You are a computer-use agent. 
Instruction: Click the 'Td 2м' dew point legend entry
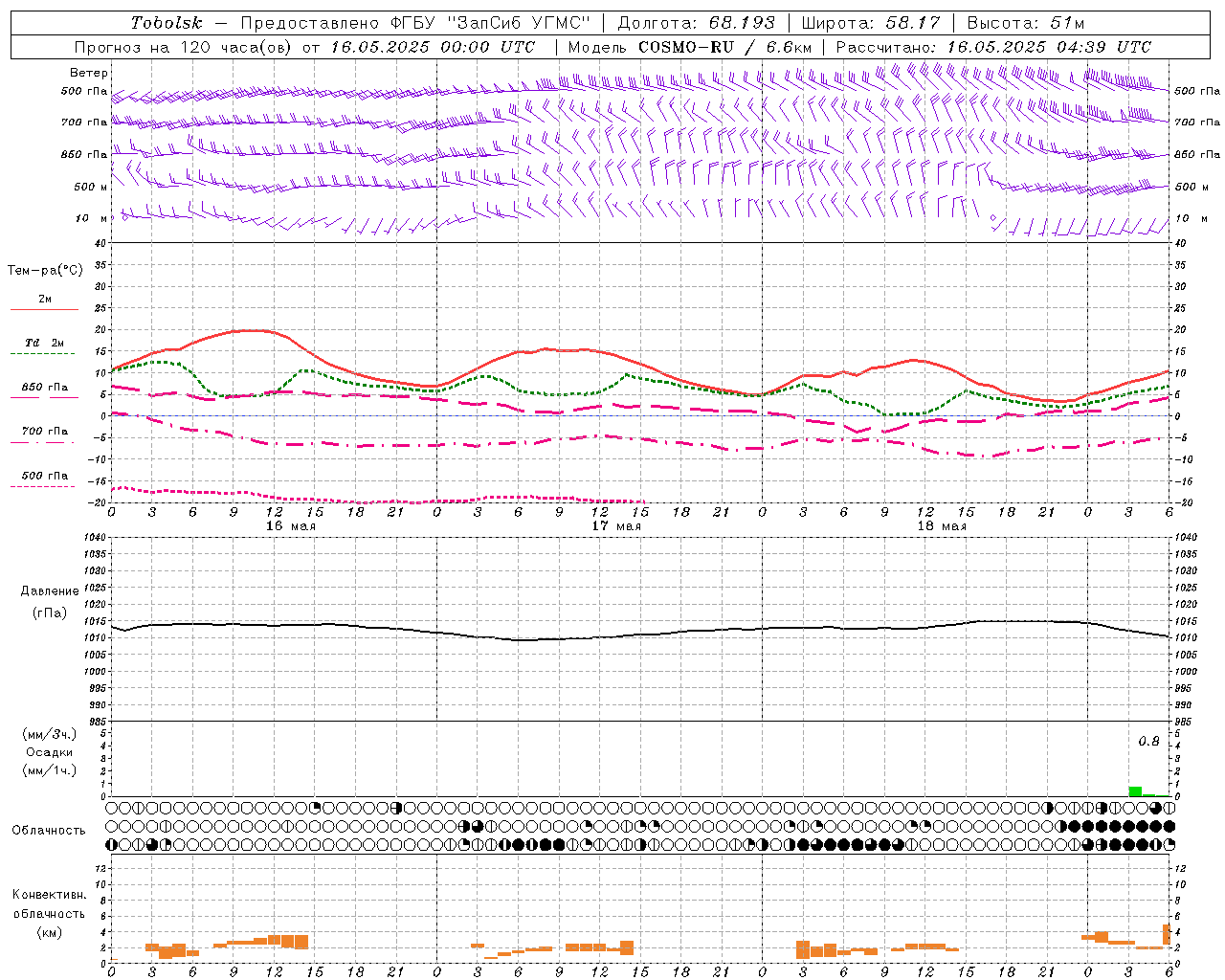tap(45, 343)
